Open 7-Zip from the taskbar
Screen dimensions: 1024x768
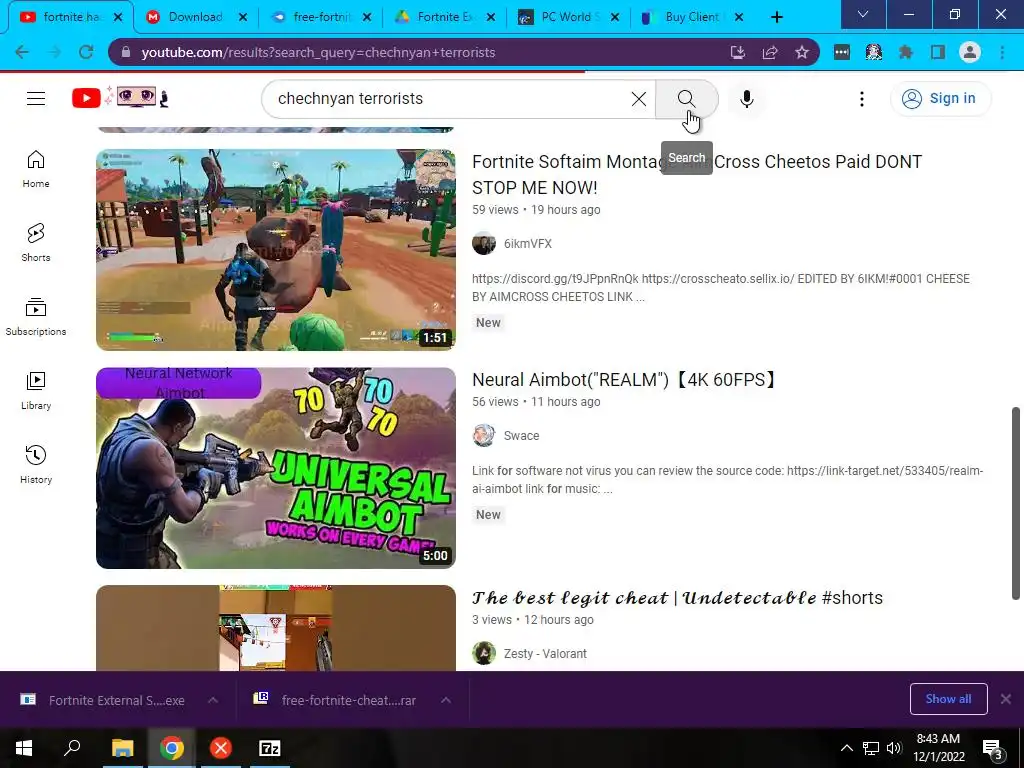[x=269, y=748]
